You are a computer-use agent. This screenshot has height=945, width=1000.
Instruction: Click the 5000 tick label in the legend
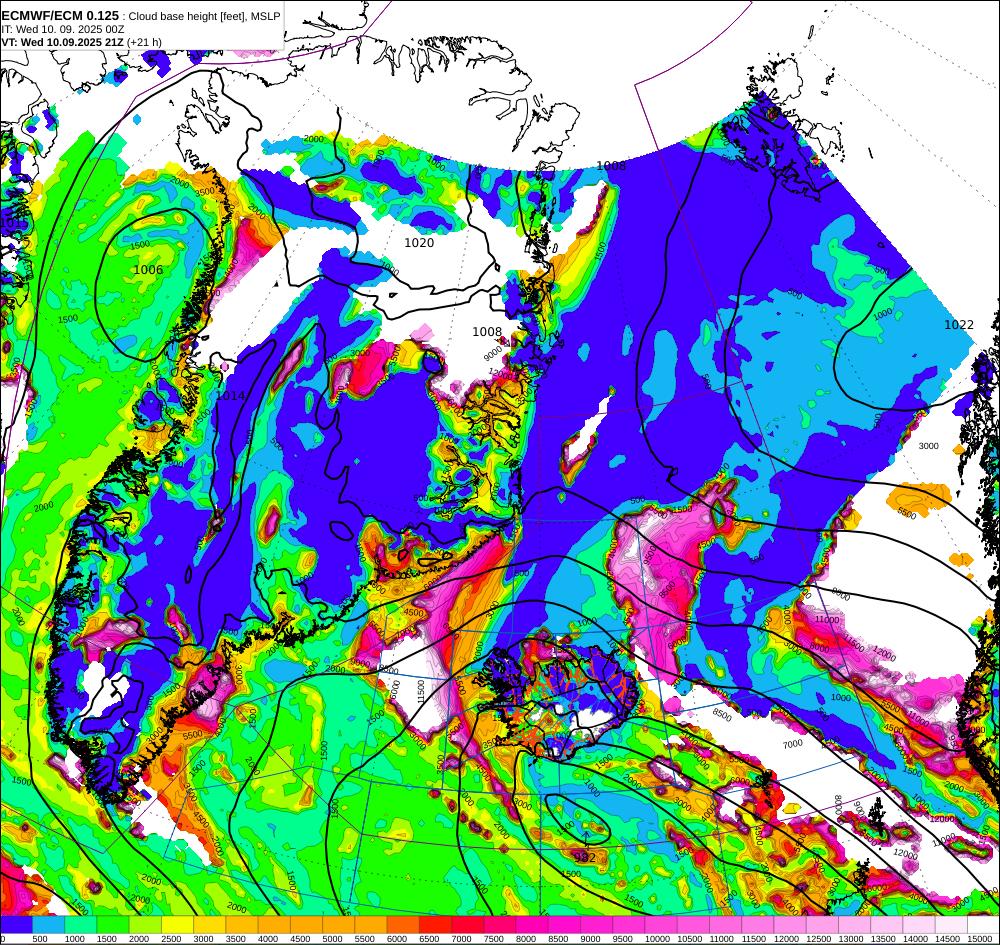pyautogui.click(x=332, y=939)
